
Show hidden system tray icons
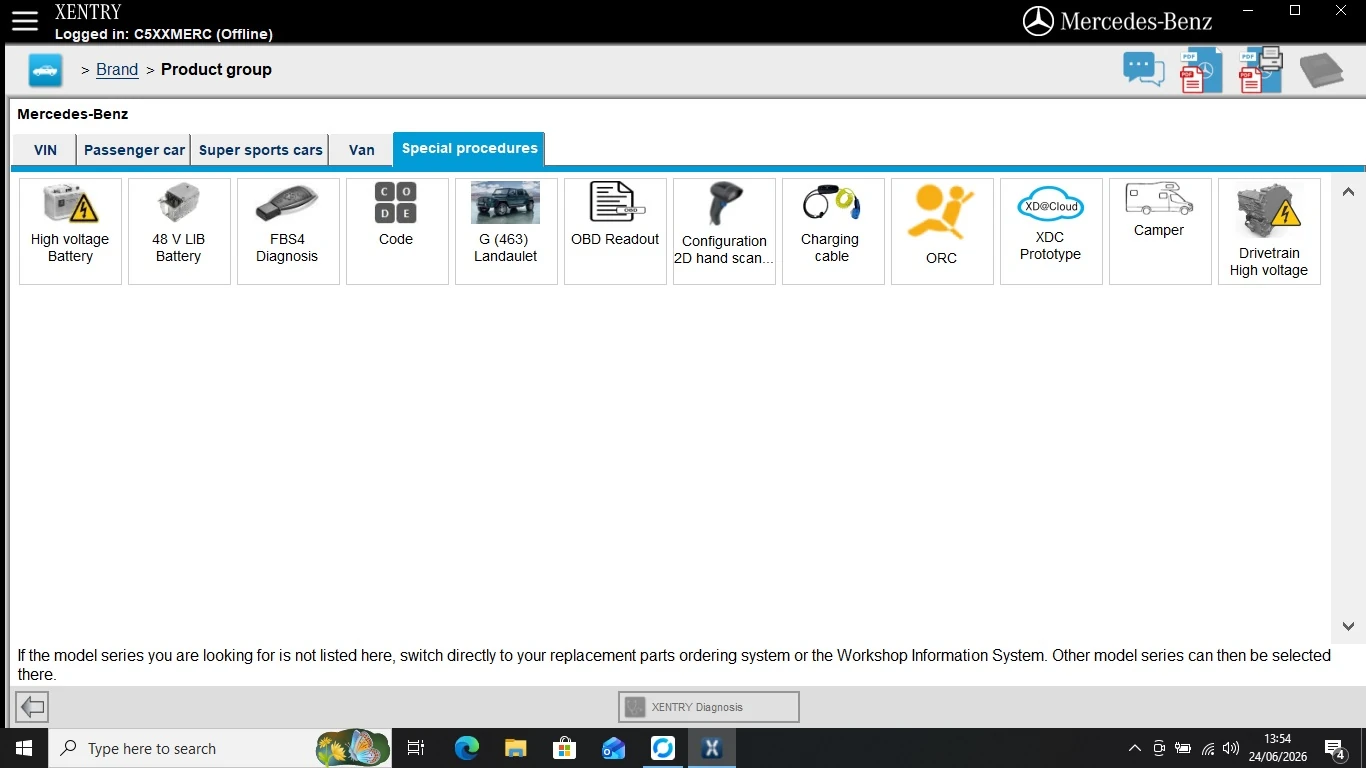click(x=1134, y=748)
